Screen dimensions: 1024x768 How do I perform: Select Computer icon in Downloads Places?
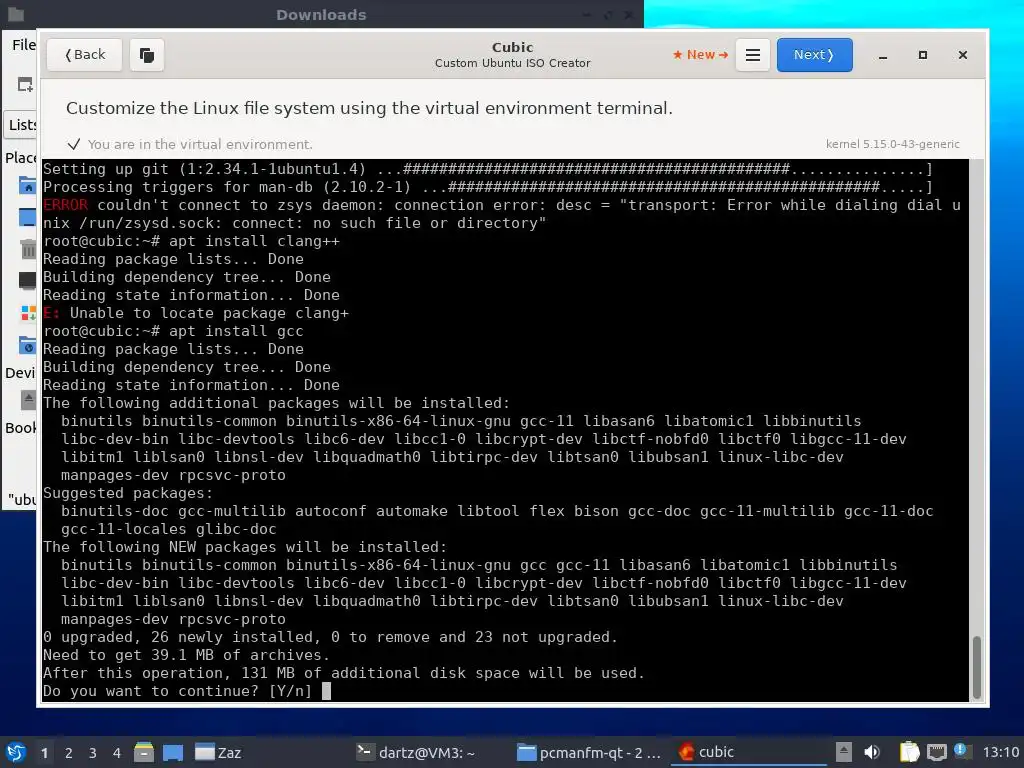pos(27,281)
